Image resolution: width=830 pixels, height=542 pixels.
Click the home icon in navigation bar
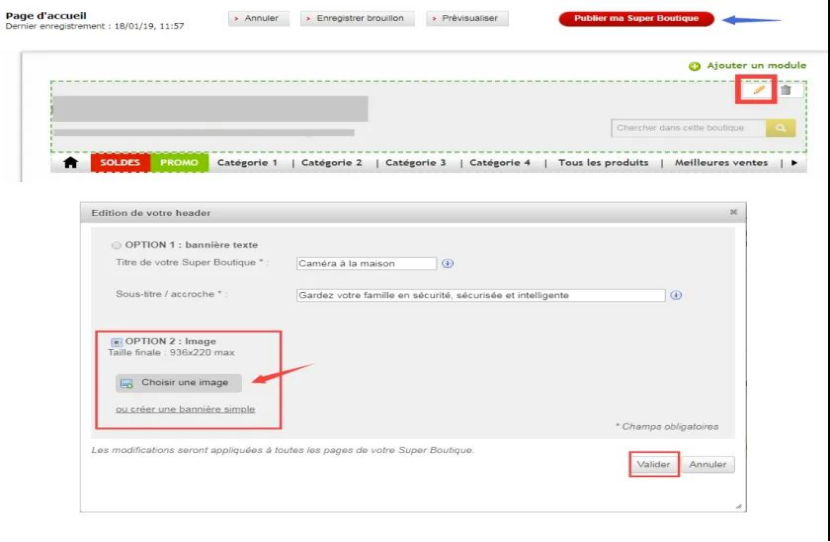[70, 162]
